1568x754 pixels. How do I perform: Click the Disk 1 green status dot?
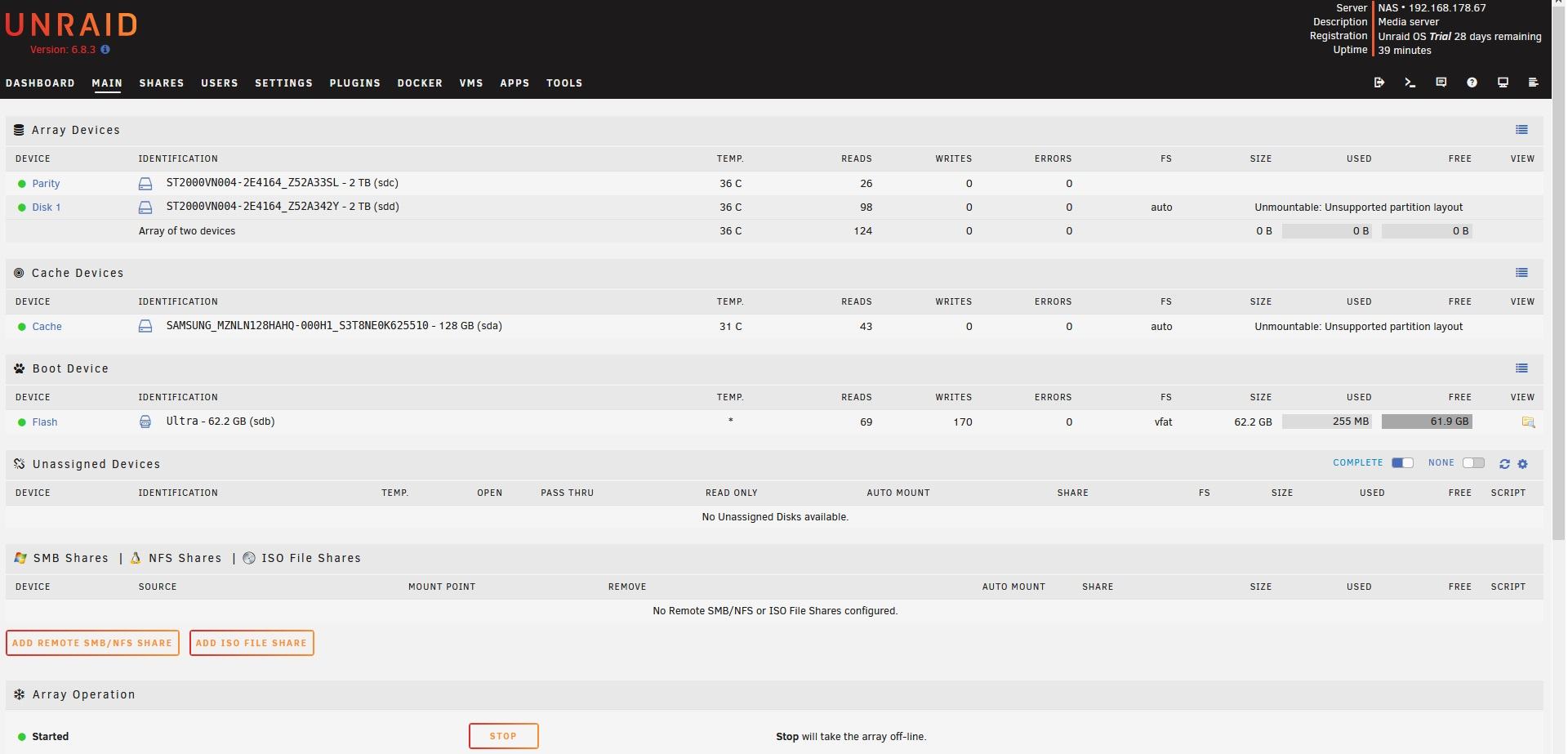pos(22,207)
